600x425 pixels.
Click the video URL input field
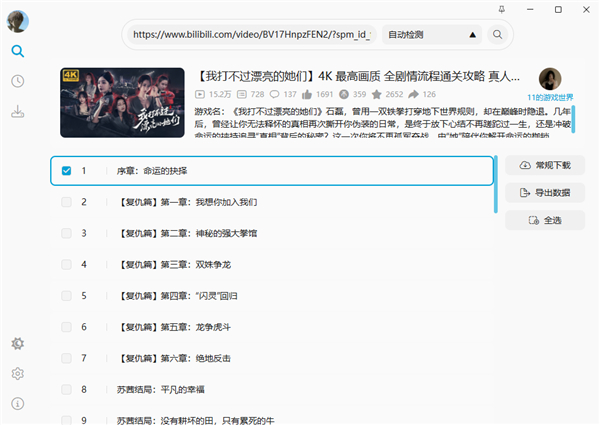[250, 35]
